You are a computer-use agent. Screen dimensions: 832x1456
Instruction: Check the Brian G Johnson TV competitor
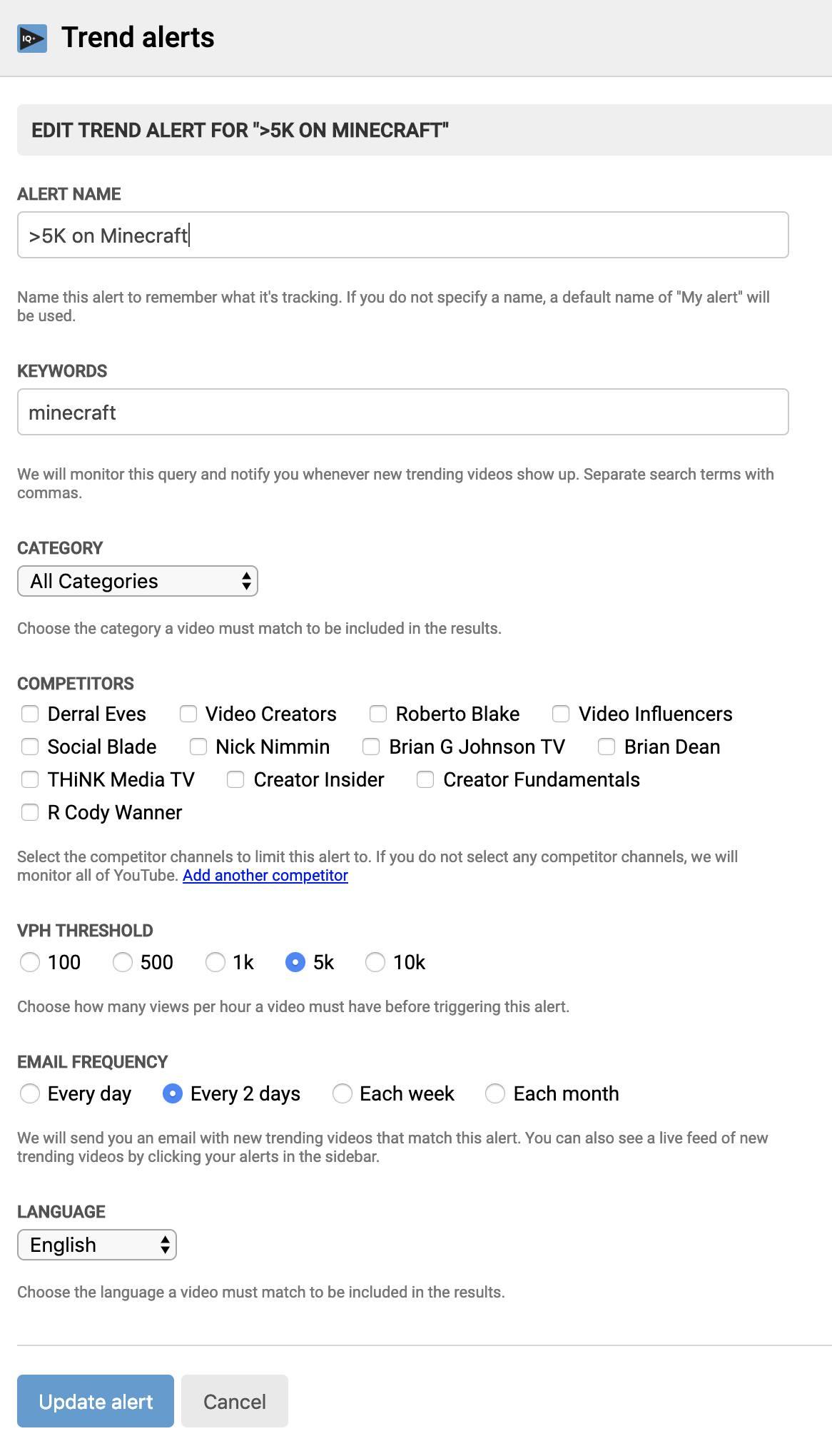coord(372,747)
